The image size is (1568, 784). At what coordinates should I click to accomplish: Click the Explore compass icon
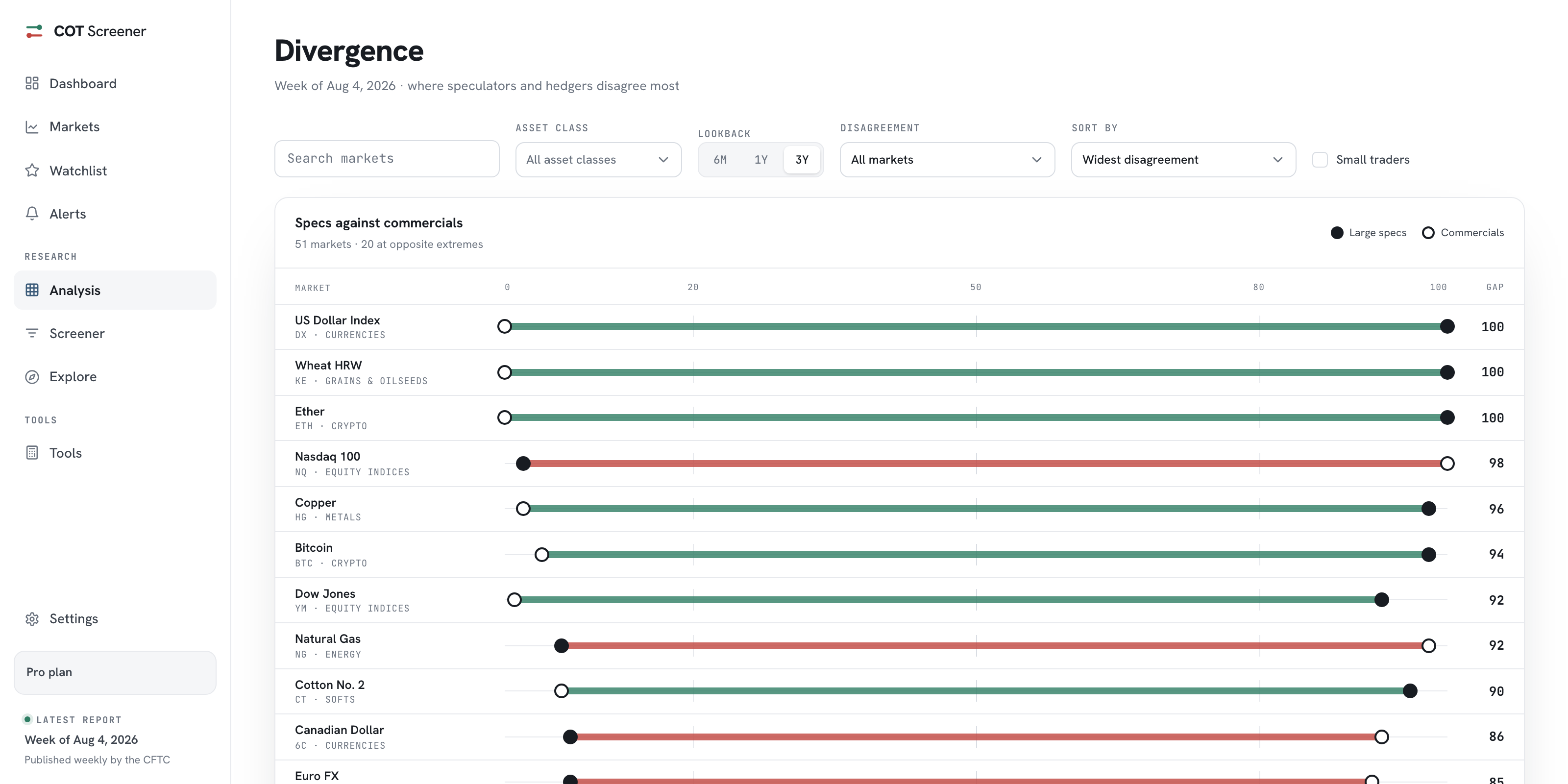pos(32,377)
